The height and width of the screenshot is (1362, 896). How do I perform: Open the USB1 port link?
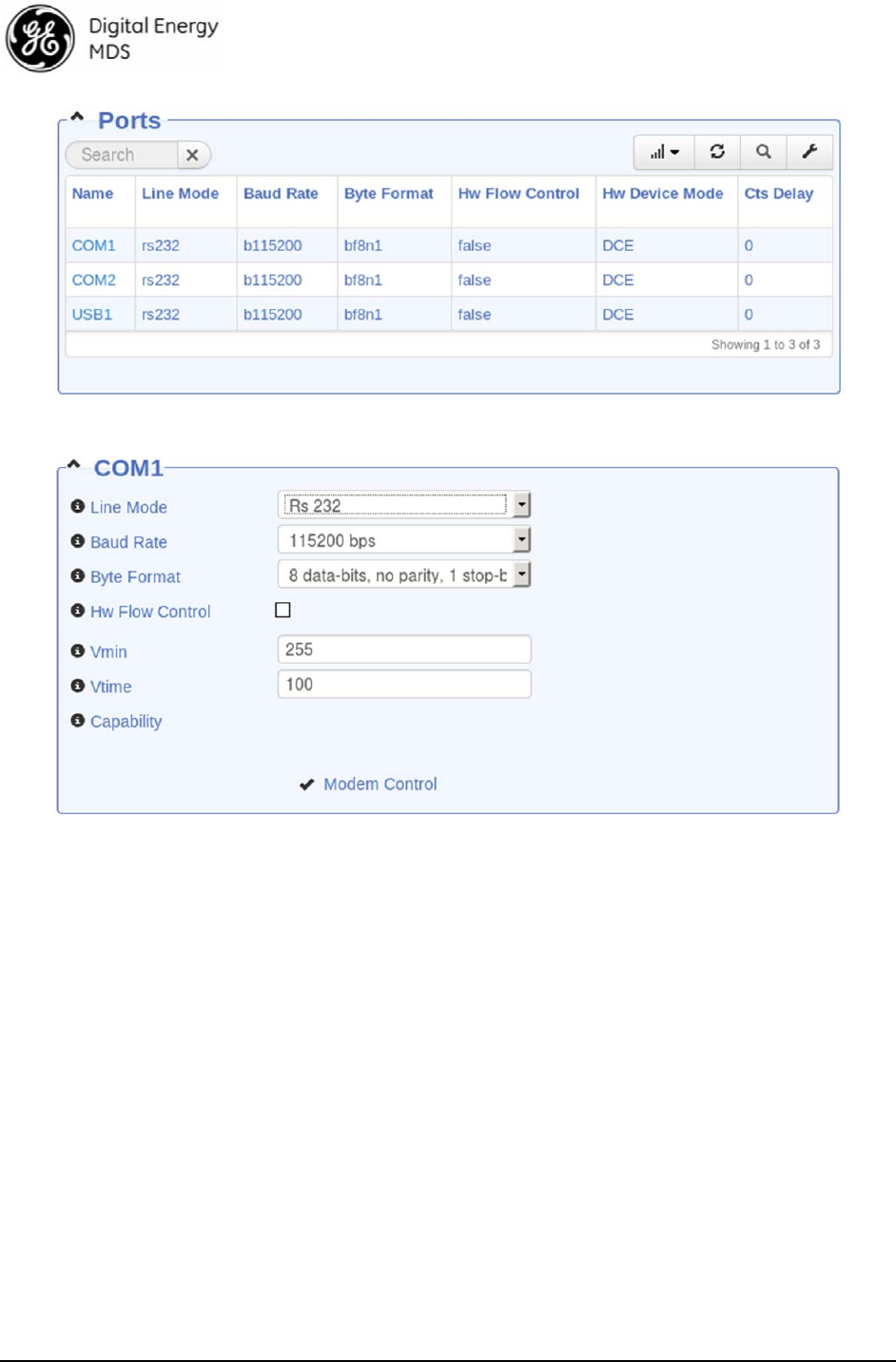coord(91,314)
